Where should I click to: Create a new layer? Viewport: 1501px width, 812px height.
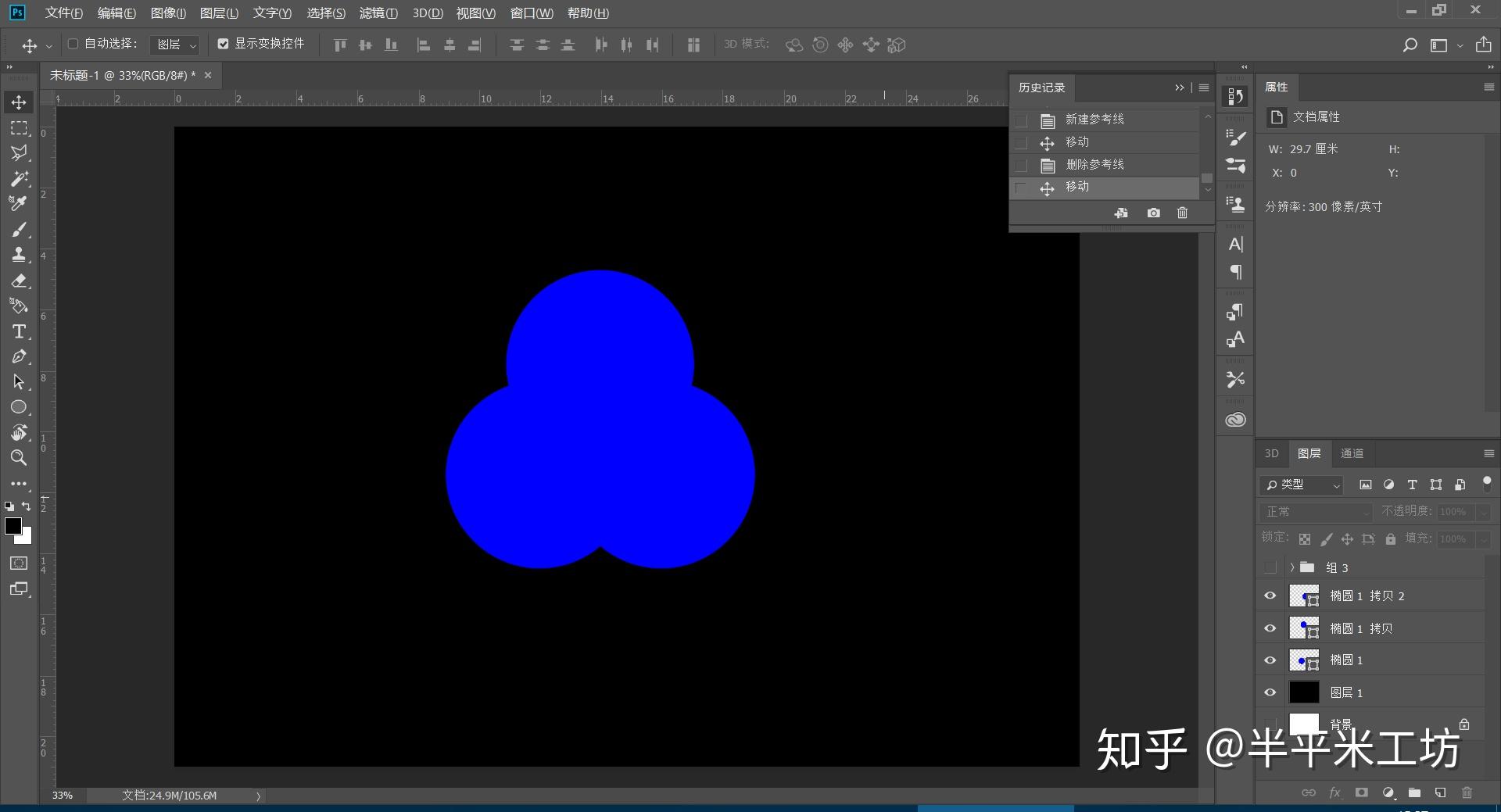pos(1440,792)
